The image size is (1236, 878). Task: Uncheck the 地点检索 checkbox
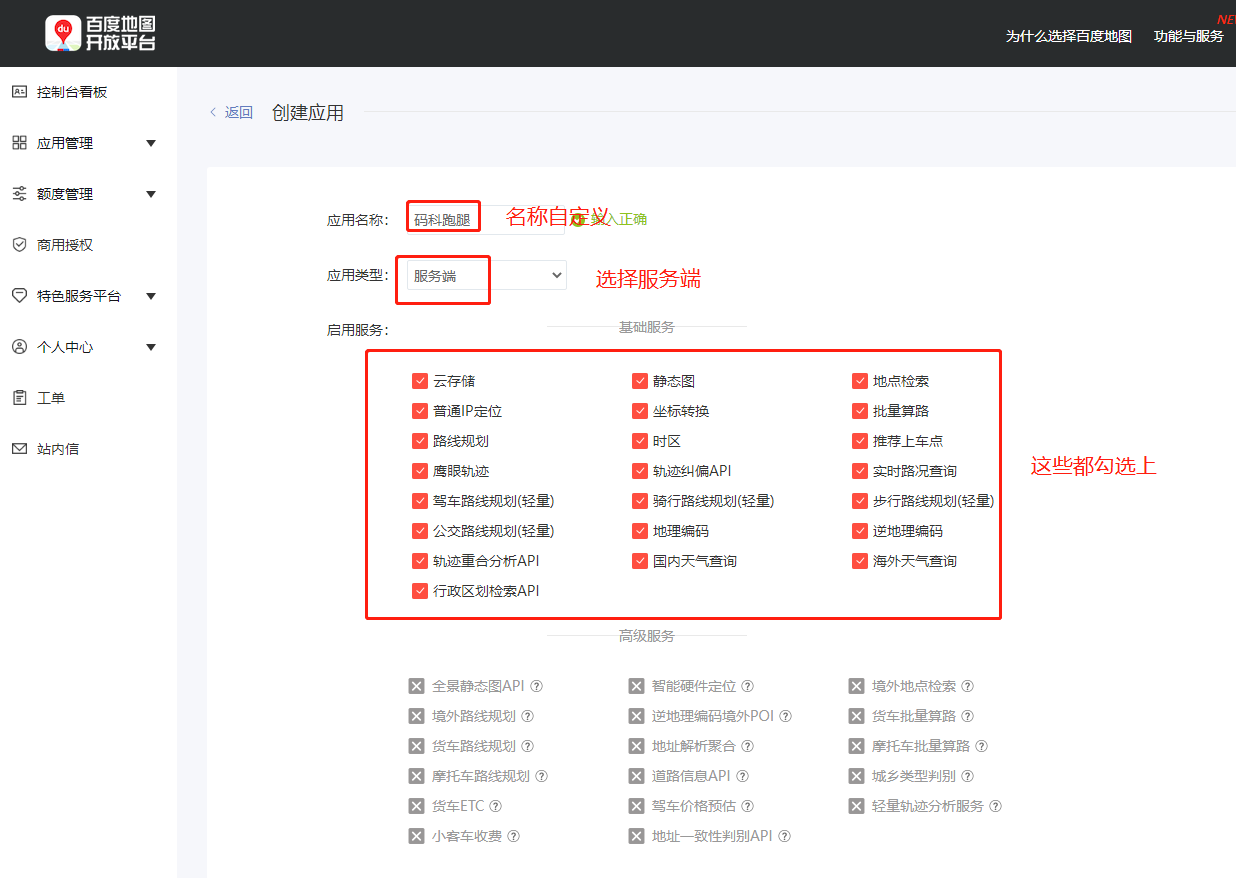coord(860,381)
